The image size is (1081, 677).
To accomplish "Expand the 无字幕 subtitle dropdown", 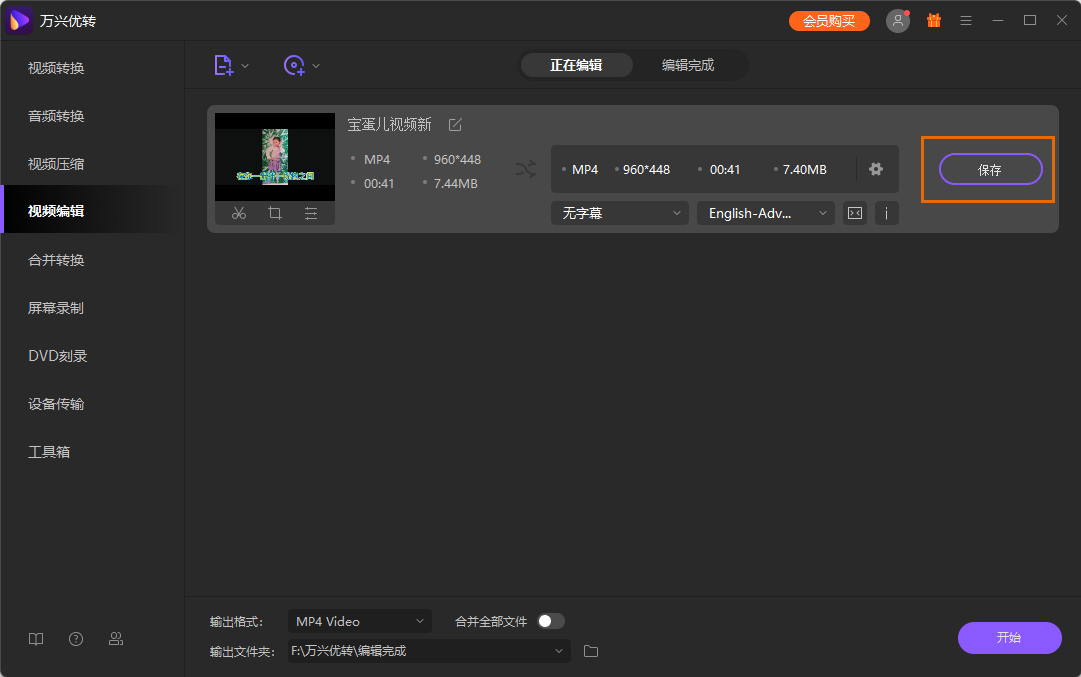I will [619, 212].
